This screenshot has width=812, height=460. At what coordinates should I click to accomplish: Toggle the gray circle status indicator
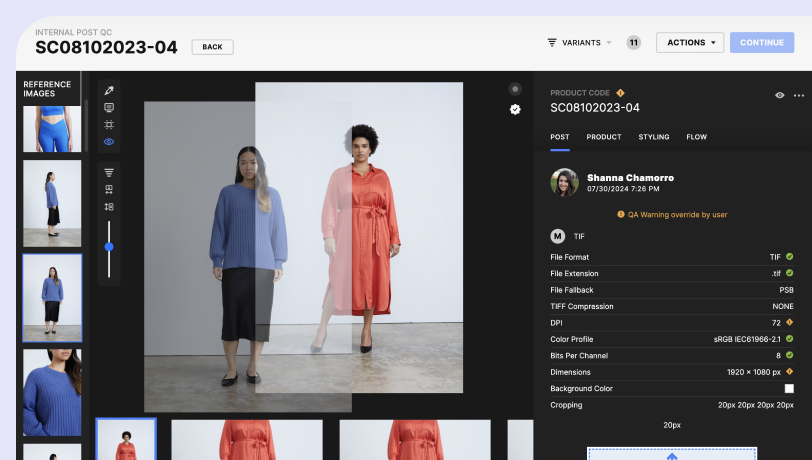[515, 89]
